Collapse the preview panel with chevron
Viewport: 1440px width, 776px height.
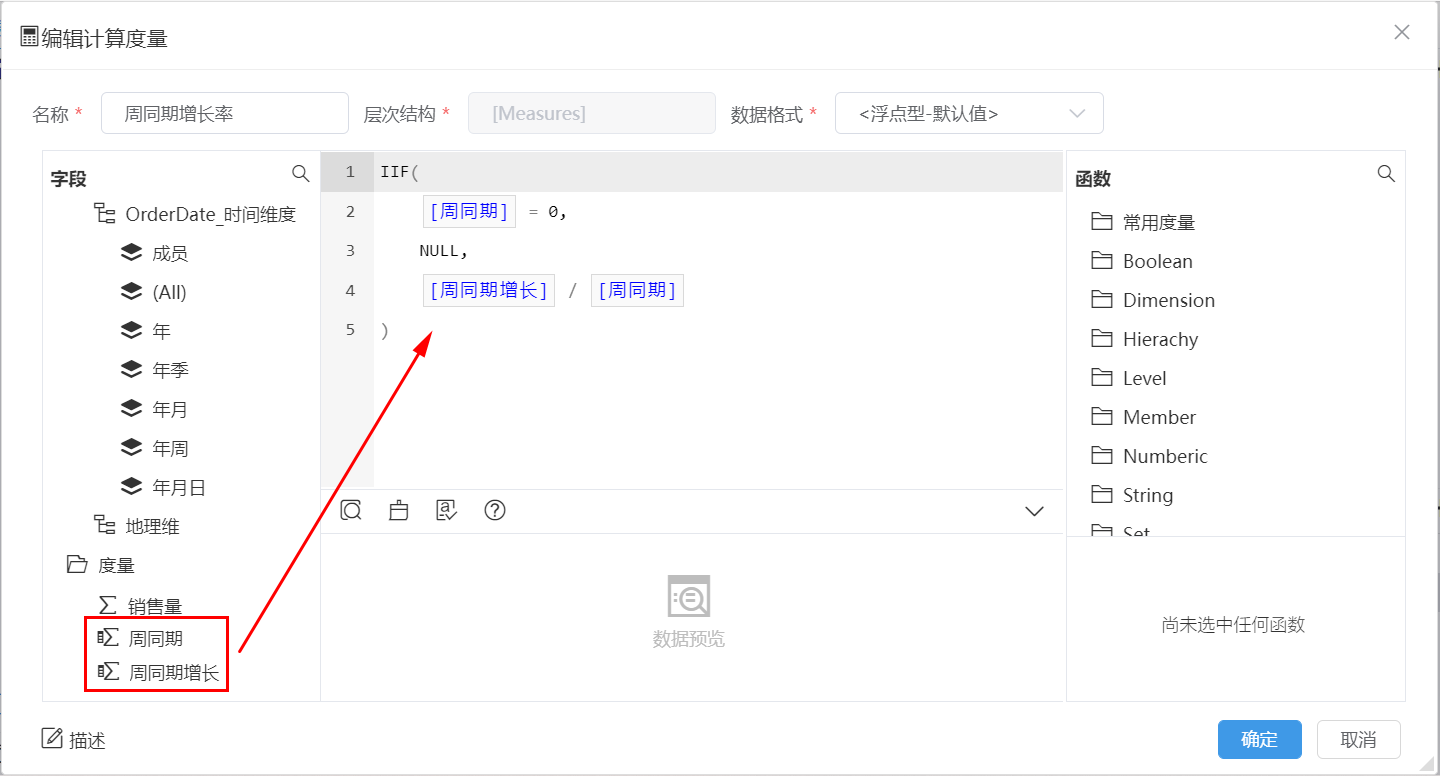point(1035,512)
